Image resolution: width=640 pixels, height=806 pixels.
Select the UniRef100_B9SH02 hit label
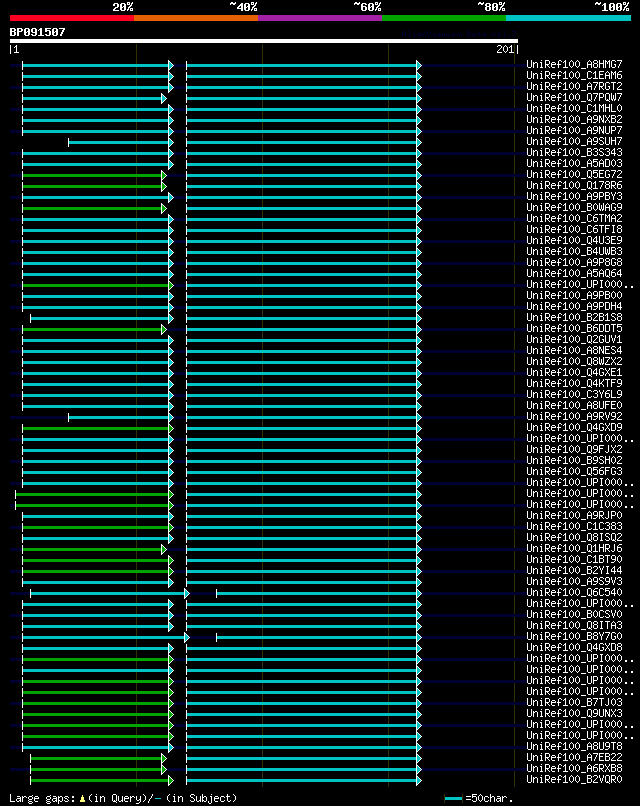[x=574, y=460]
